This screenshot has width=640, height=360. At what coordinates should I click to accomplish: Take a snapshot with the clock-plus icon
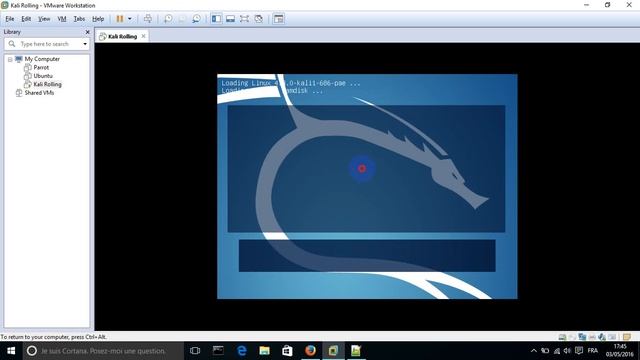tap(168, 19)
